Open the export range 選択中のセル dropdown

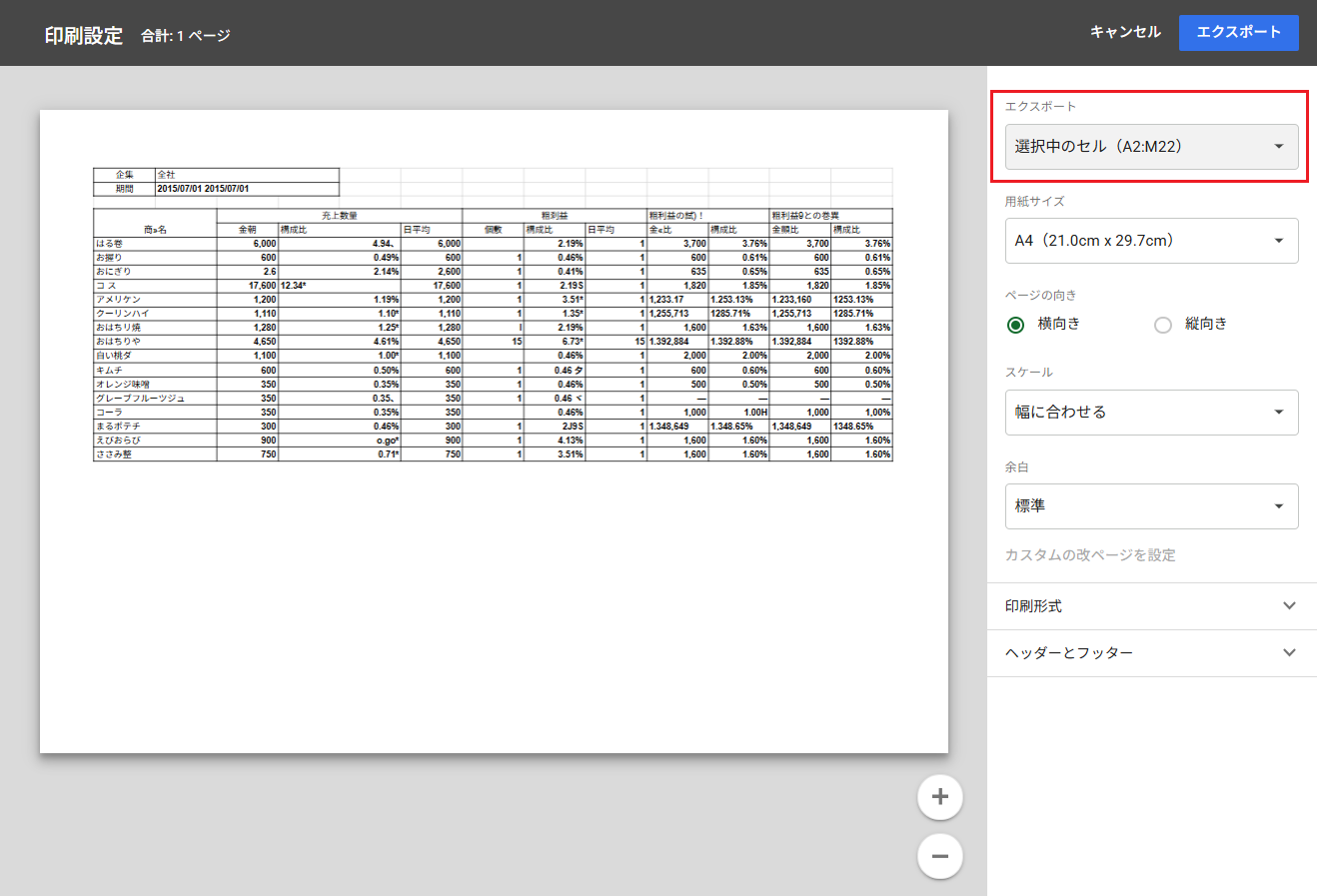(x=1151, y=147)
